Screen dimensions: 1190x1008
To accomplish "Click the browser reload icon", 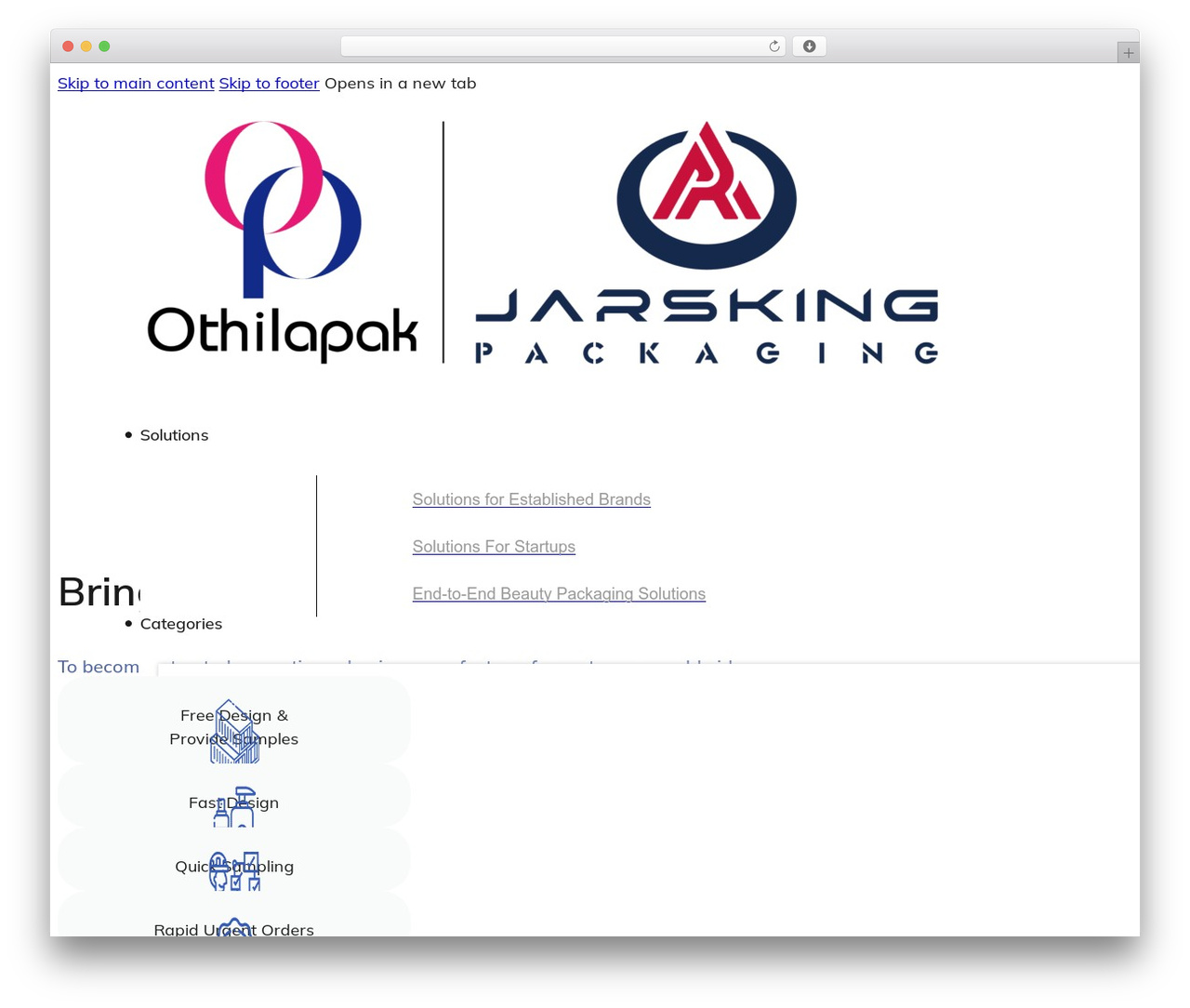I will (x=774, y=46).
